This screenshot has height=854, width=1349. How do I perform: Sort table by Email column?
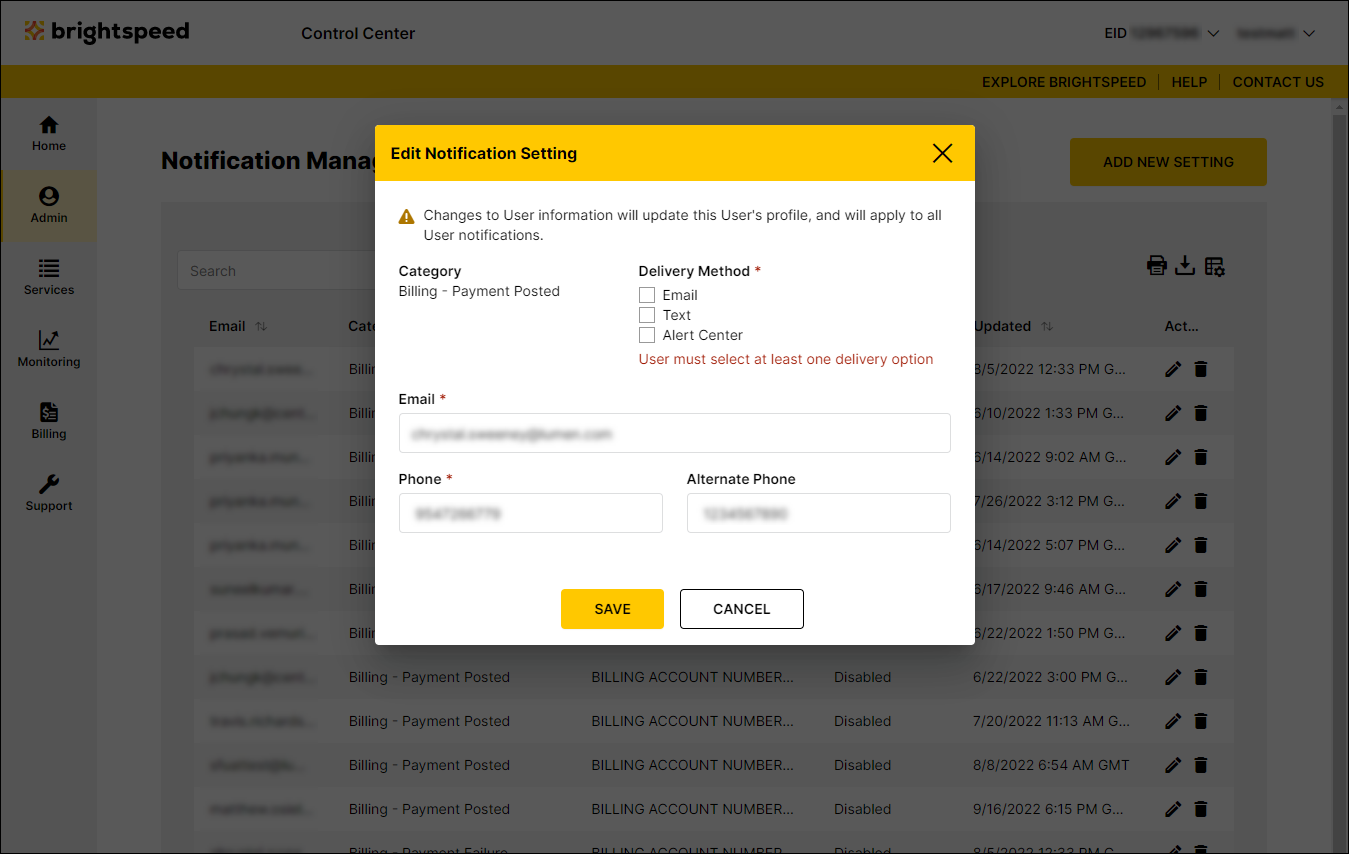point(261,326)
